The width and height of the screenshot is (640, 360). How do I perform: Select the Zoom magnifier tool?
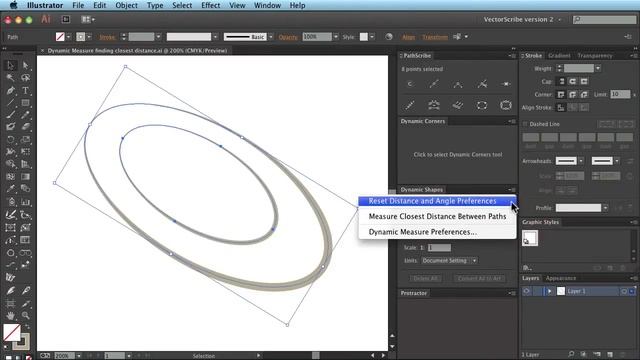(25, 315)
